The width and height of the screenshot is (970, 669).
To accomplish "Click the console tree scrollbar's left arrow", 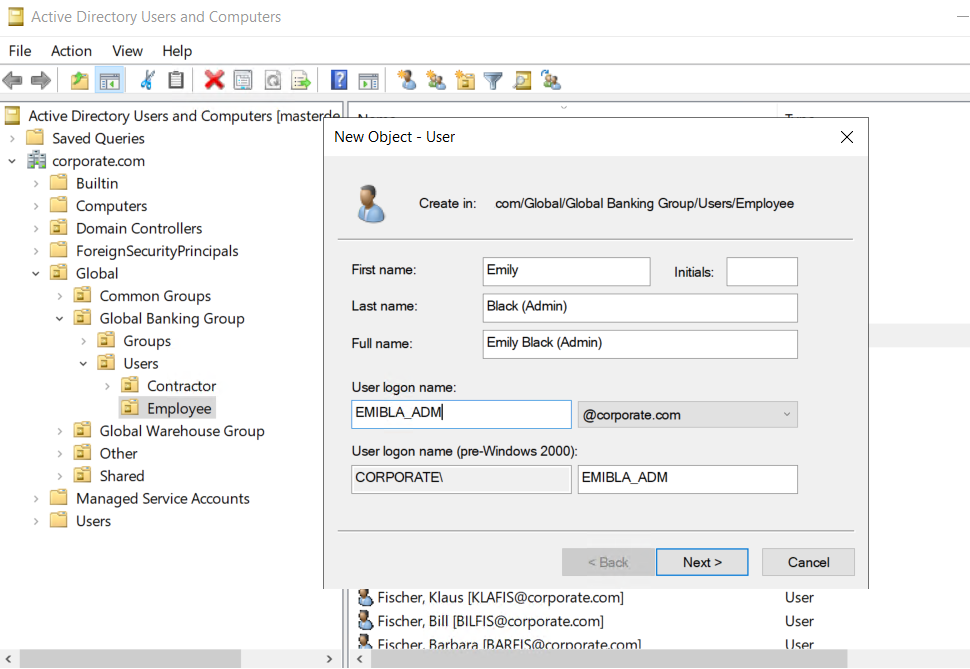I will [8, 658].
